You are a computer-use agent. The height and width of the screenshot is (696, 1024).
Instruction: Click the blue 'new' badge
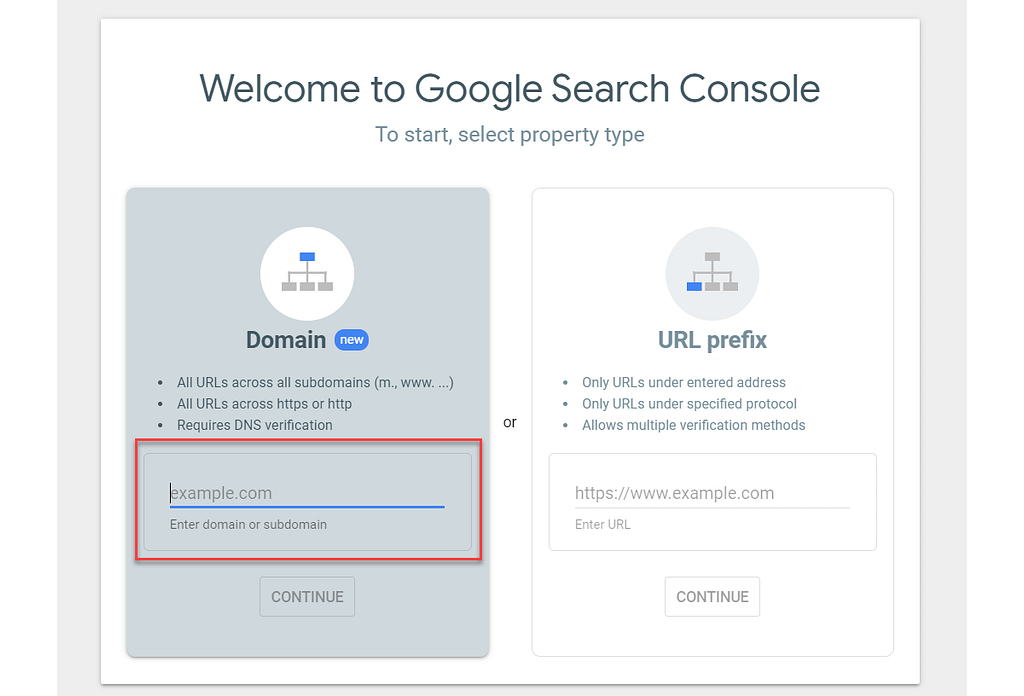(x=351, y=340)
